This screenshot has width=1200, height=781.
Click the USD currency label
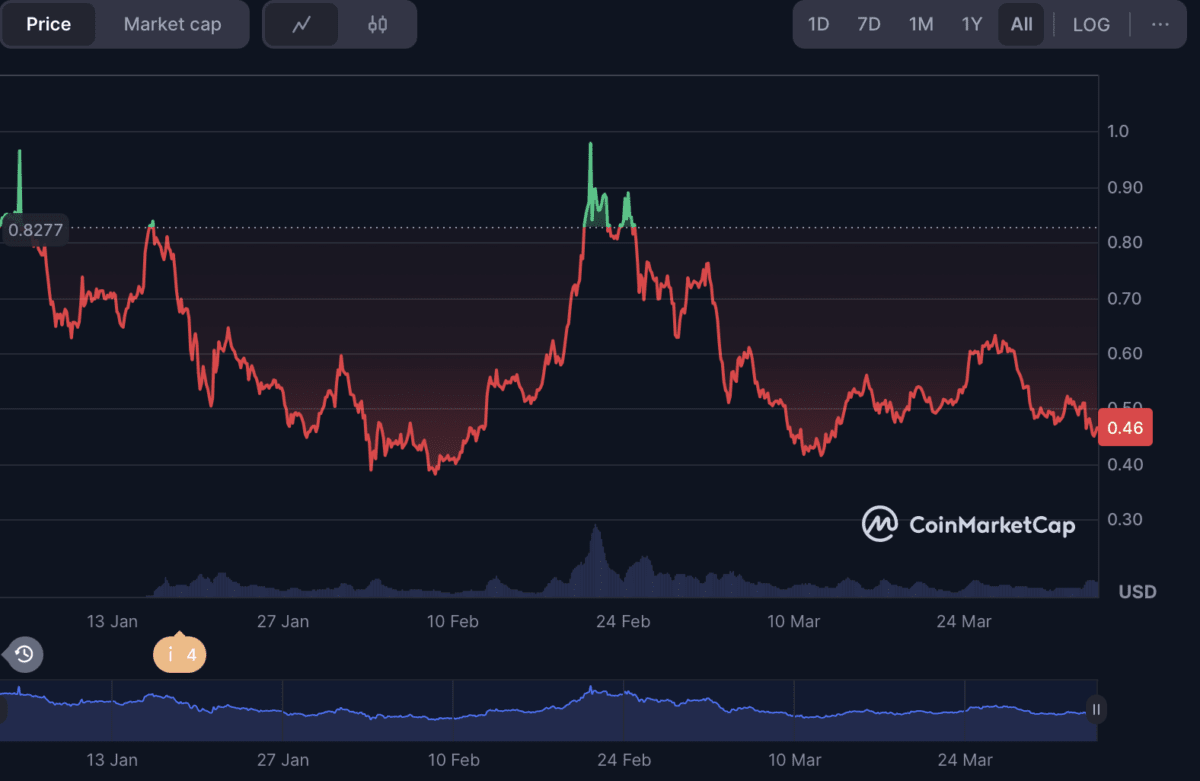click(1139, 592)
